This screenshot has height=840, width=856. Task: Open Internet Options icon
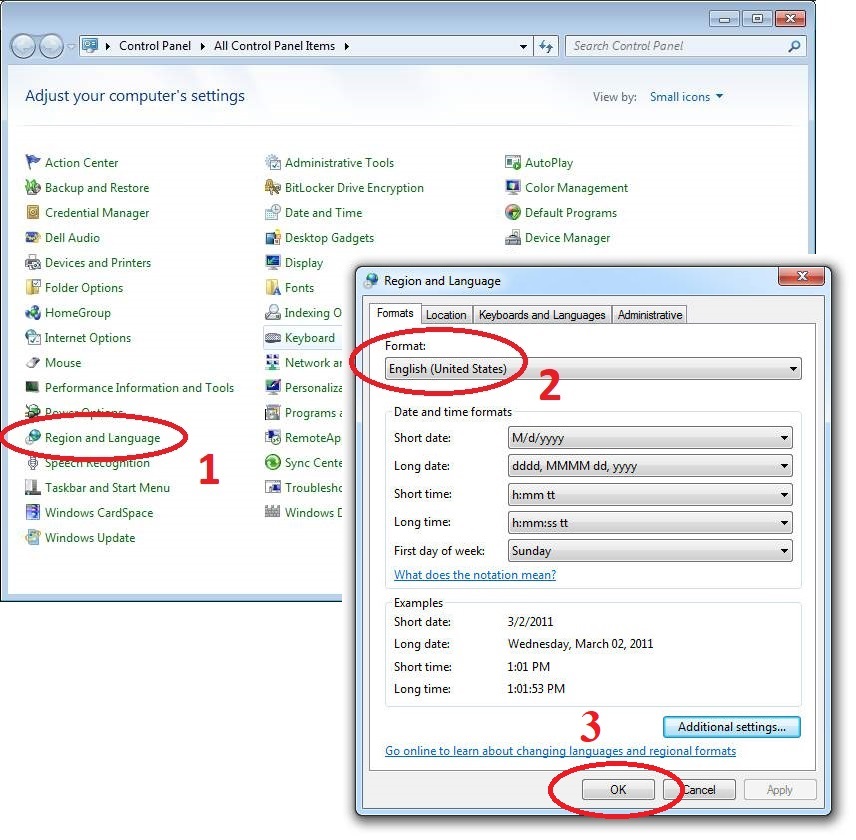click(x=33, y=337)
